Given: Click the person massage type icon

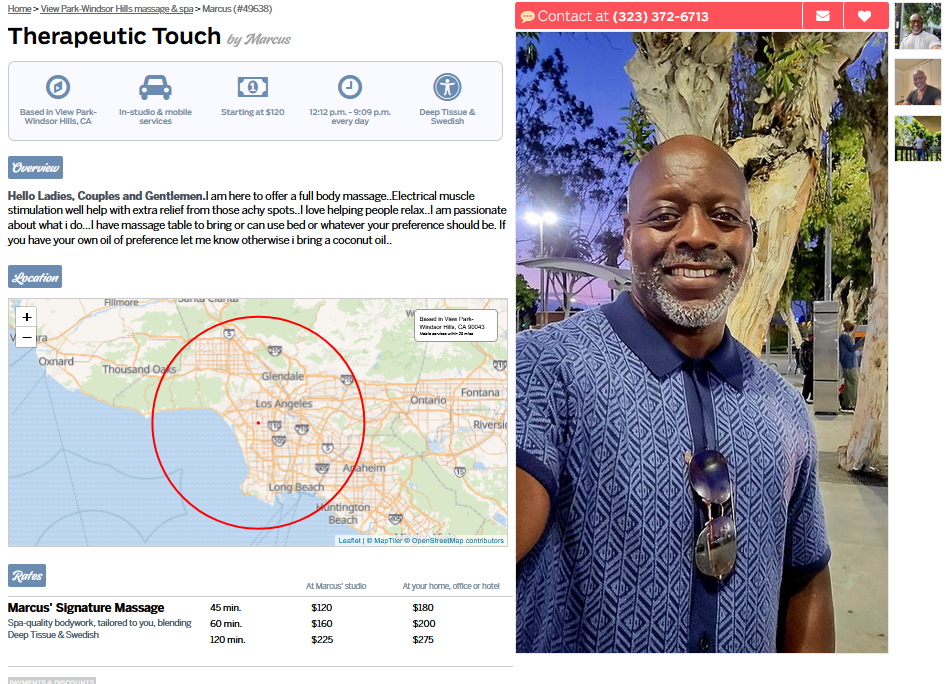Looking at the screenshot, I should click(x=447, y=87).
